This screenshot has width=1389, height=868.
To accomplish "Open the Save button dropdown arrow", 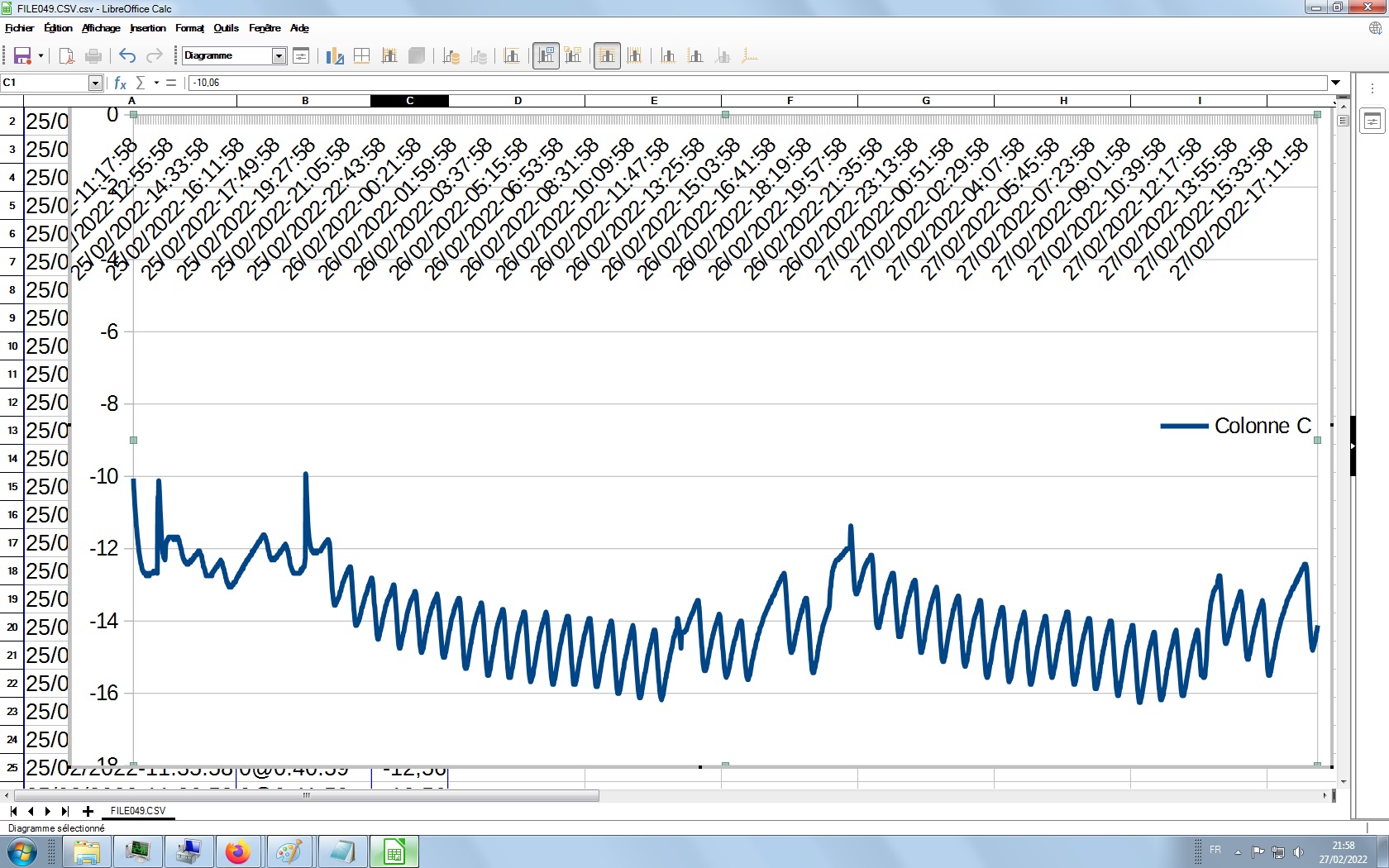I will (x=41, y=56).
